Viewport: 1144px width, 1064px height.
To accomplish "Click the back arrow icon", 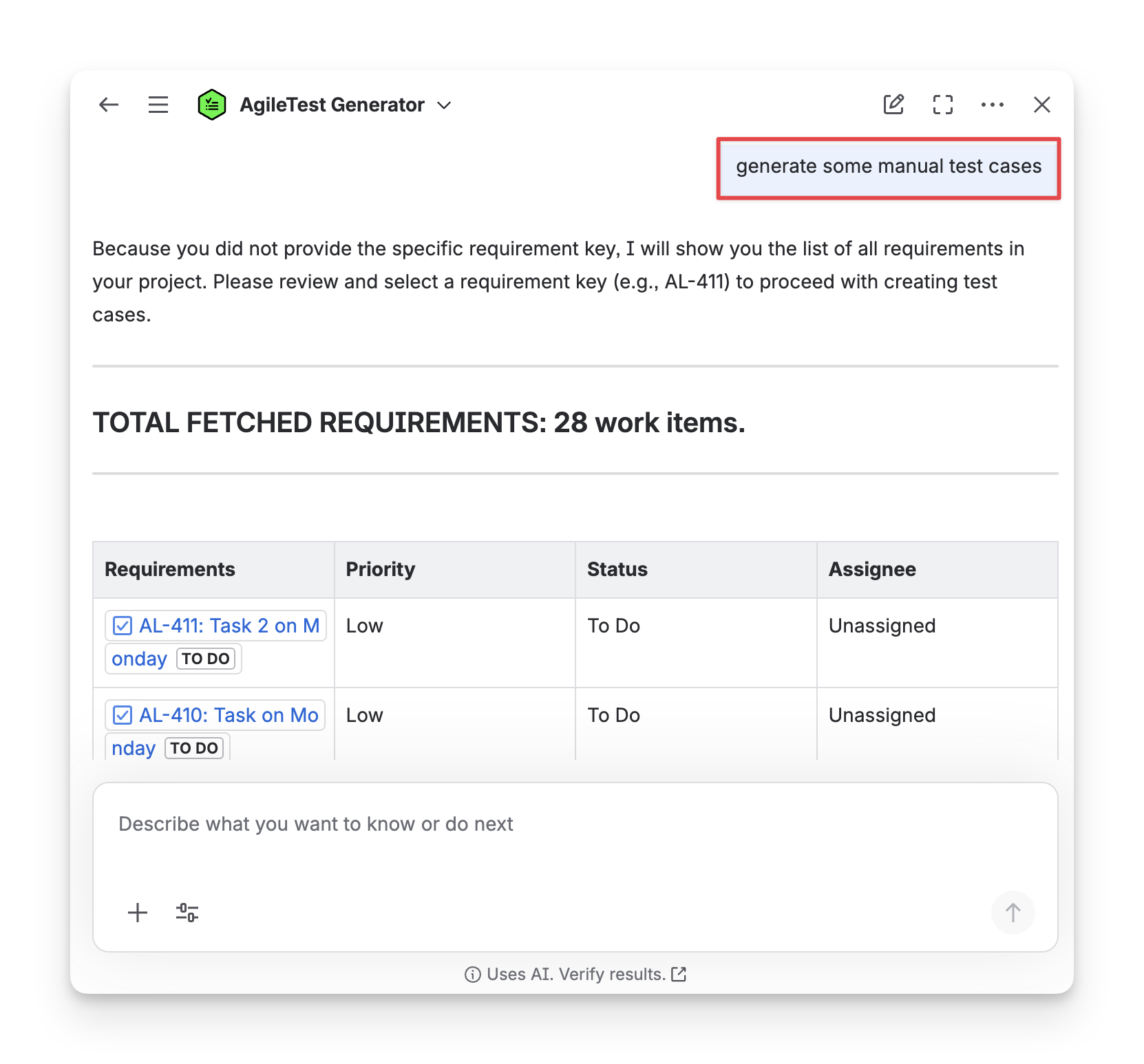I will click(x=109, y=105).
